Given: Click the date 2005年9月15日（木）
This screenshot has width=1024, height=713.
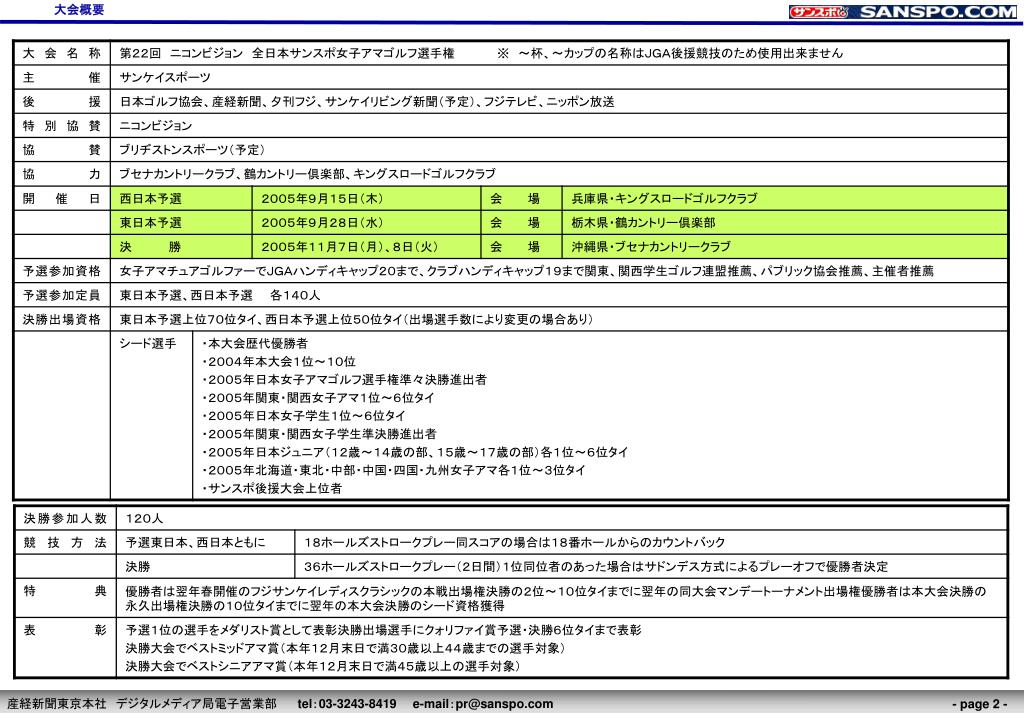Looking at the screenshot, I should (x=322, y=198).
